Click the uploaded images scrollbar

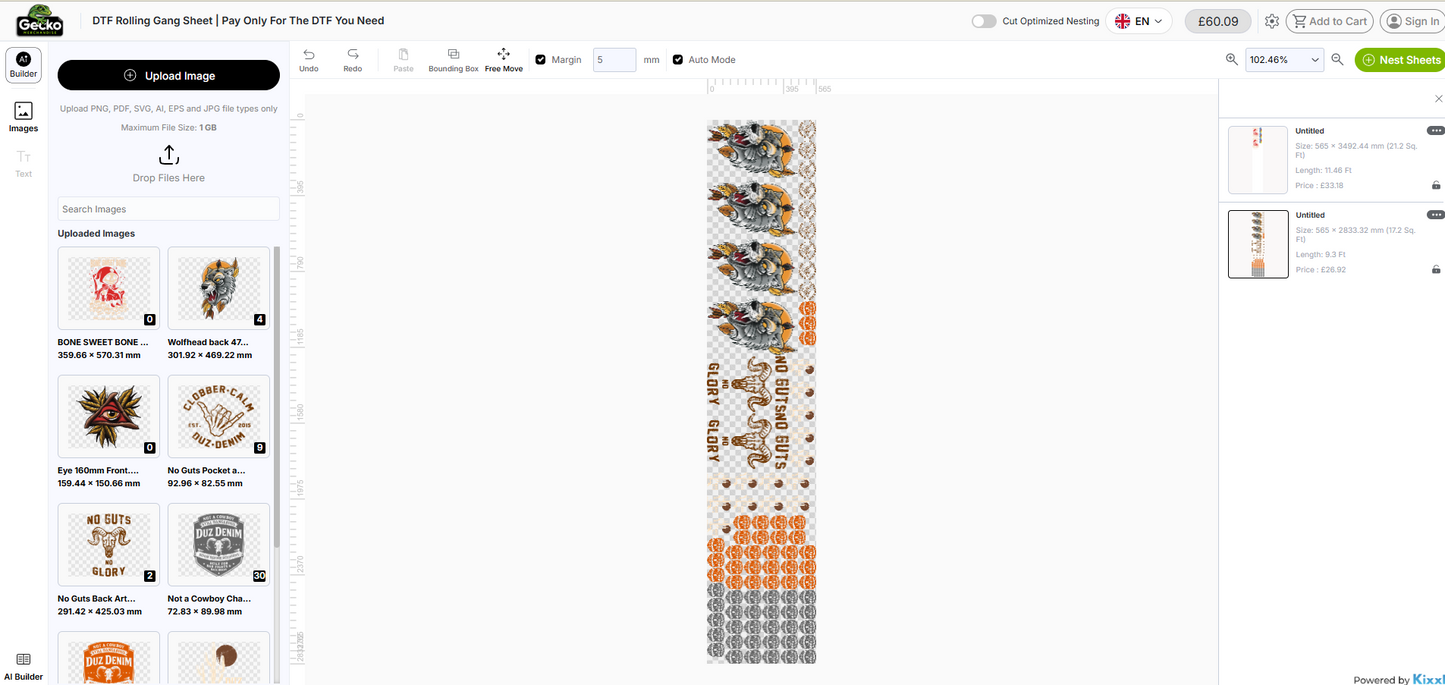click(277, 396)
